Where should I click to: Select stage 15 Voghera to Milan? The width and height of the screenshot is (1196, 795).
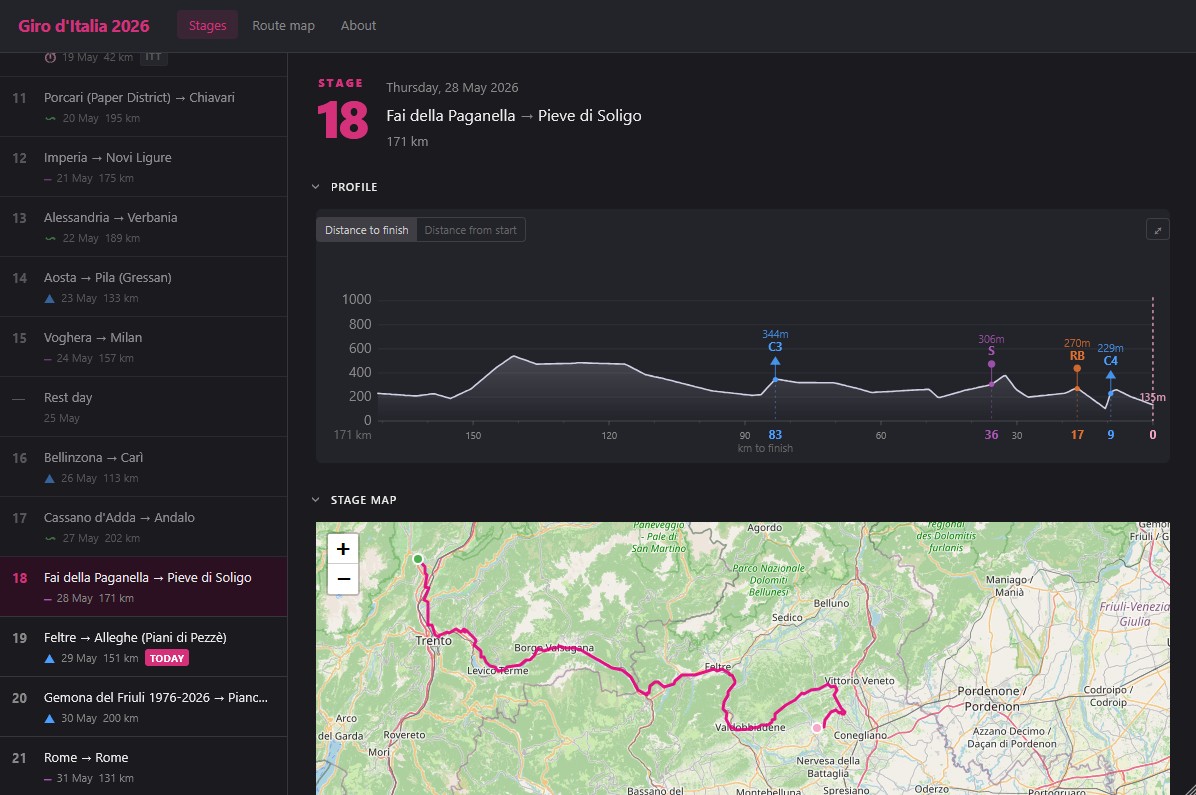[x=143, y=347]
